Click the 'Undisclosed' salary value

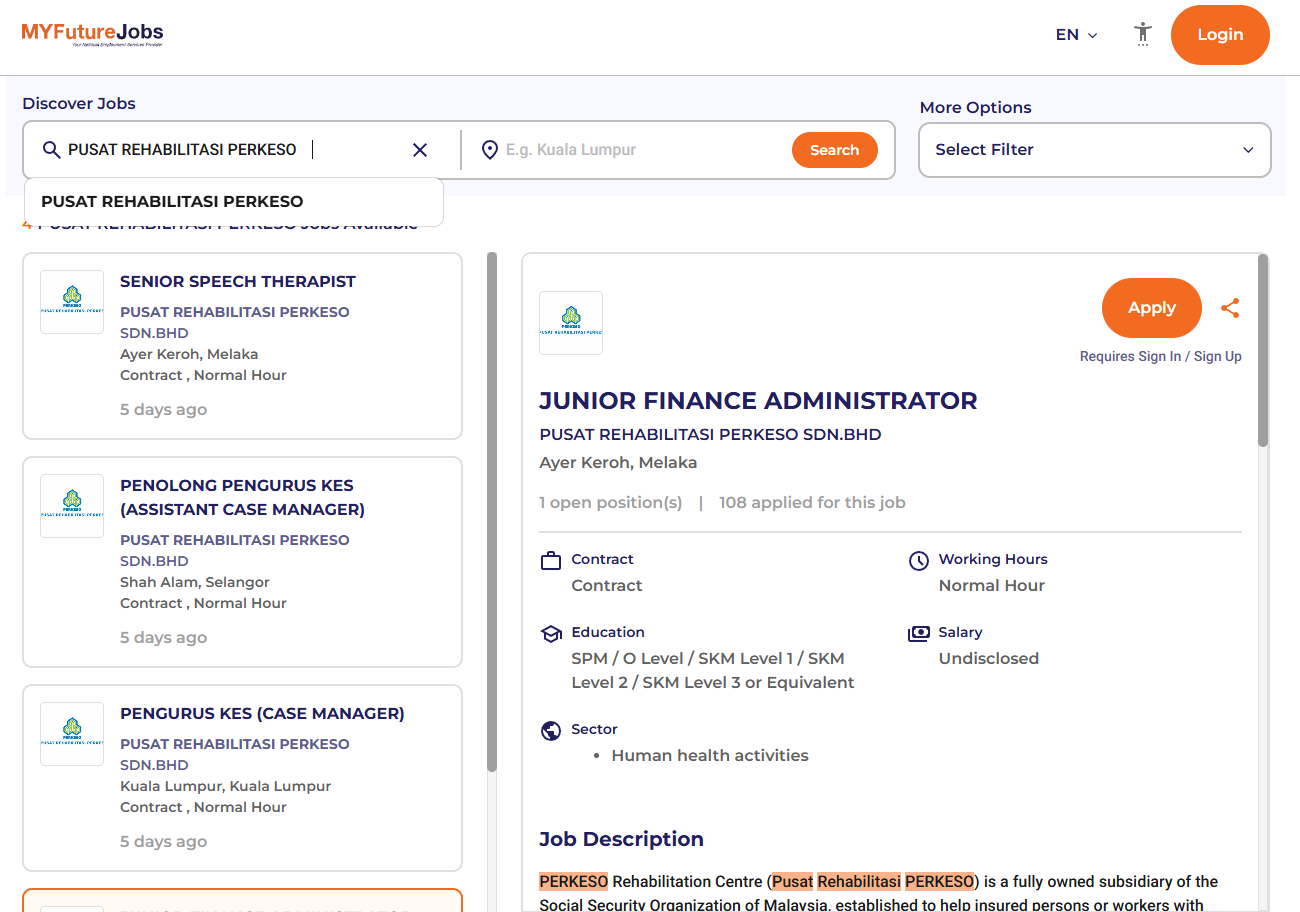point(989,659)
